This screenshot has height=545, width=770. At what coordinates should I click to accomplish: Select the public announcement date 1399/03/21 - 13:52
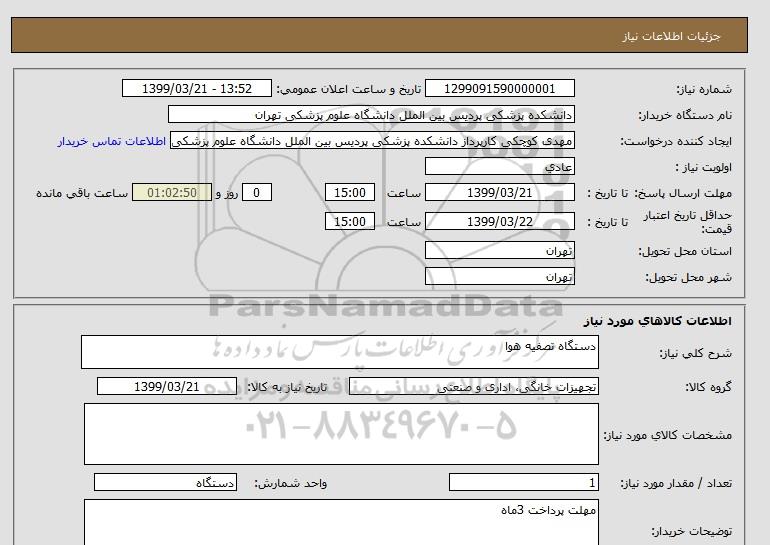pos(196,88)
